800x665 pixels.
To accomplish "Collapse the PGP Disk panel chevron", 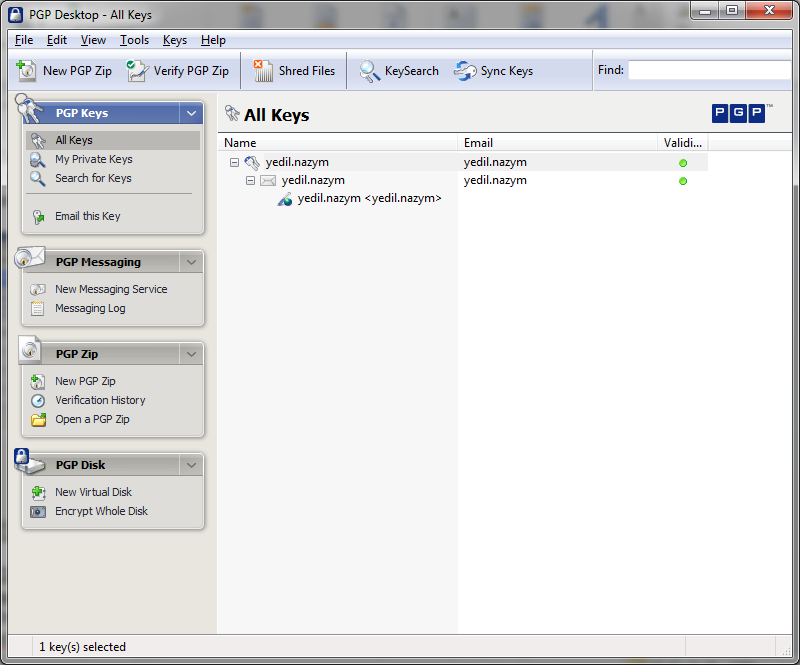I will 191,465.
